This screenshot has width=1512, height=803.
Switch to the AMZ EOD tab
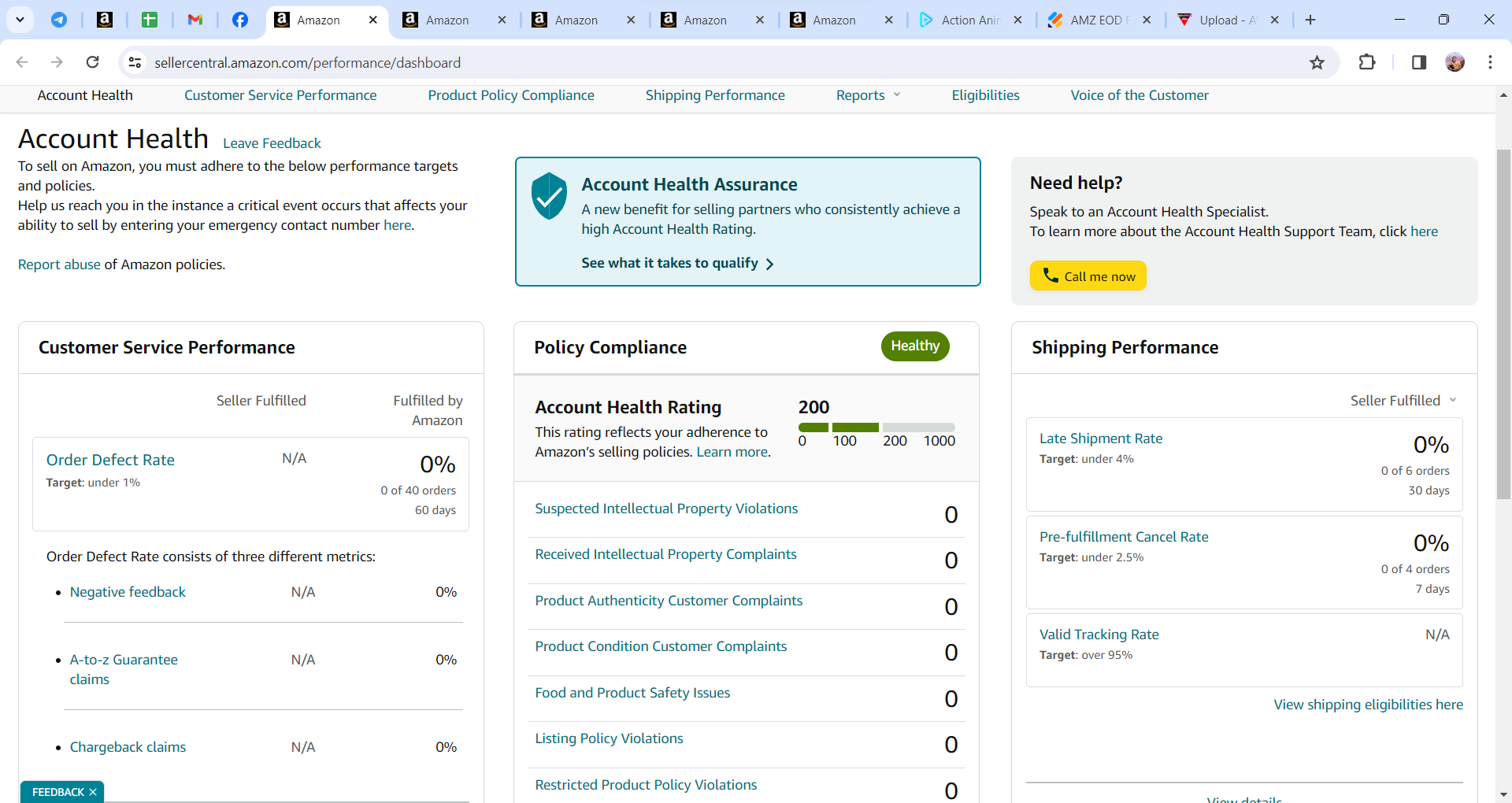pos(1099,20)
